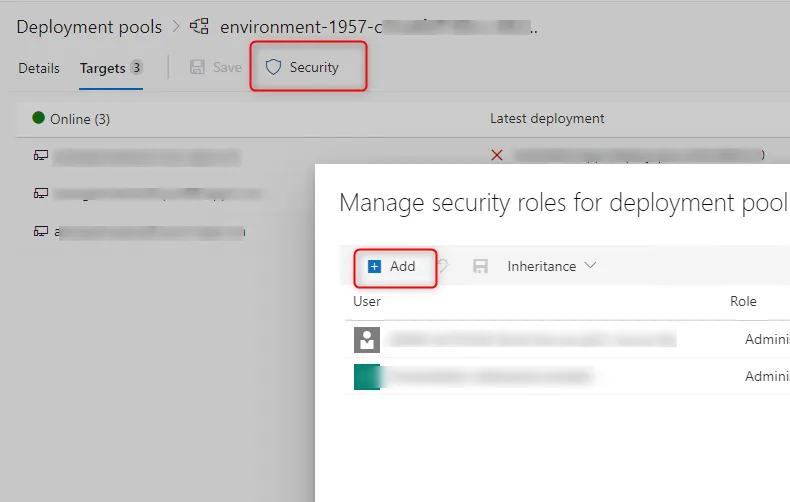Select the third target machine icon
The width and height of the screenshot is (790, 502).
41,232
